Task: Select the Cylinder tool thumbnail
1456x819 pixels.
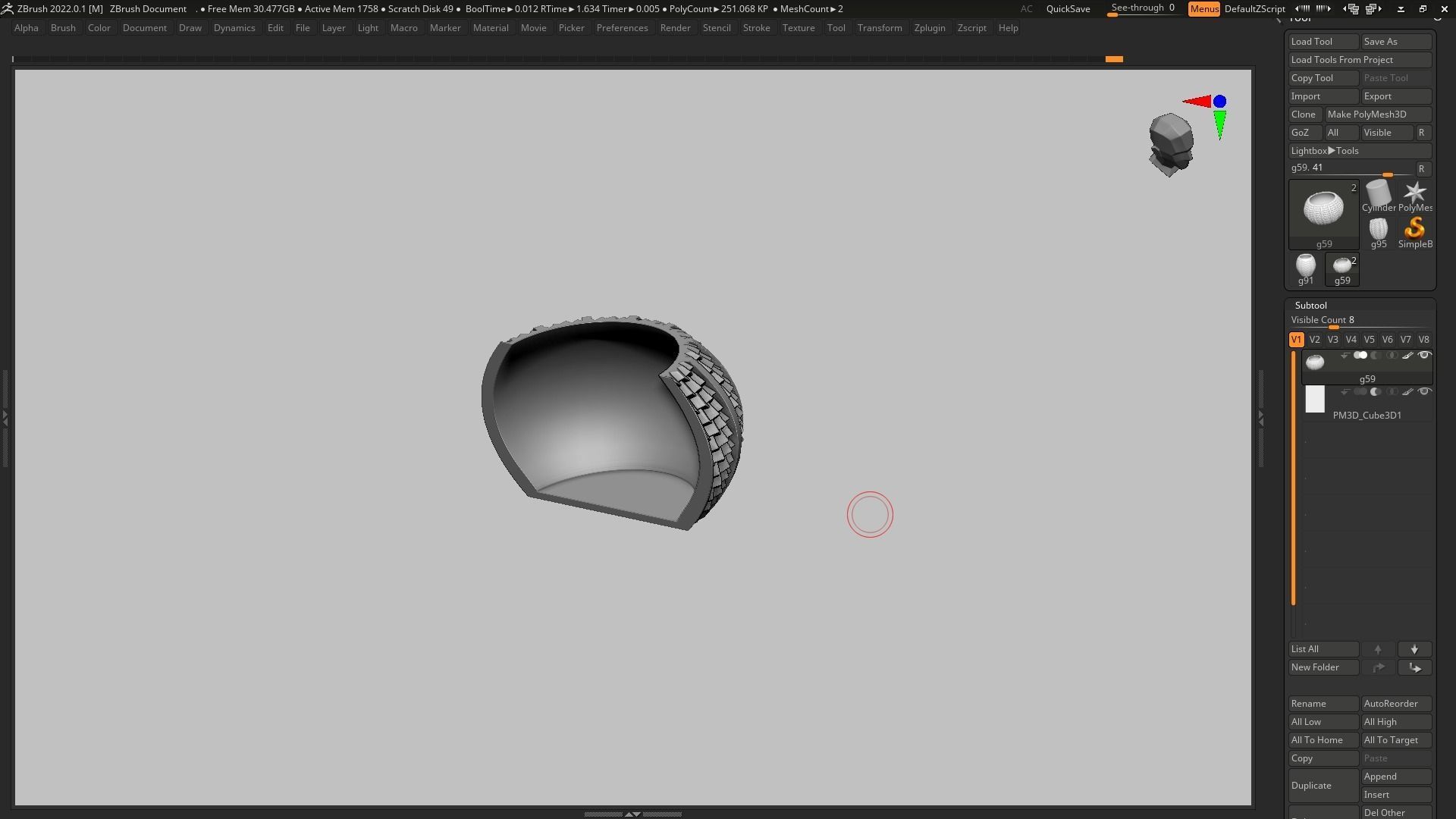Action: pos(1378,194)
